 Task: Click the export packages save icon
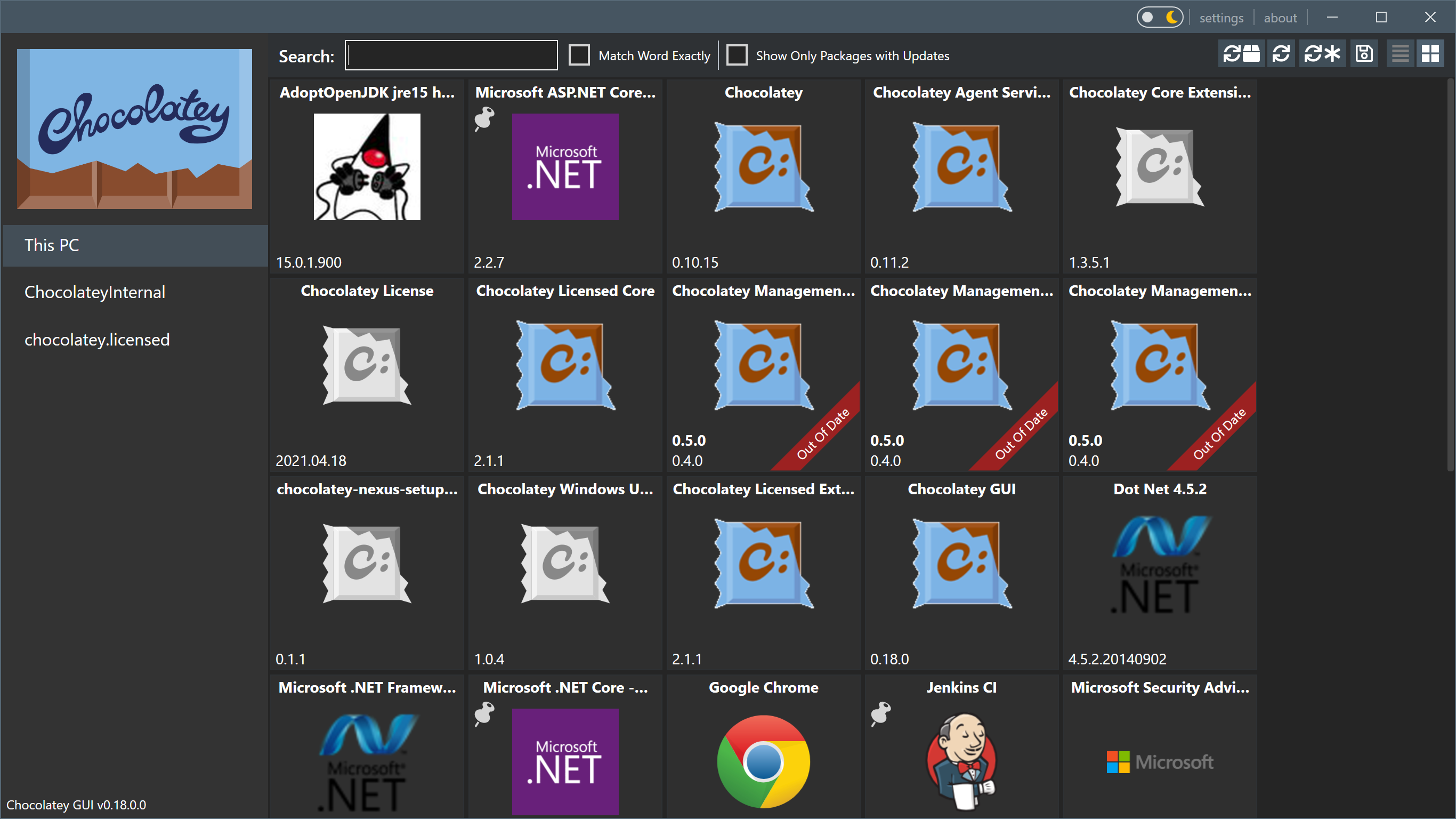[x=1364, y=54]
